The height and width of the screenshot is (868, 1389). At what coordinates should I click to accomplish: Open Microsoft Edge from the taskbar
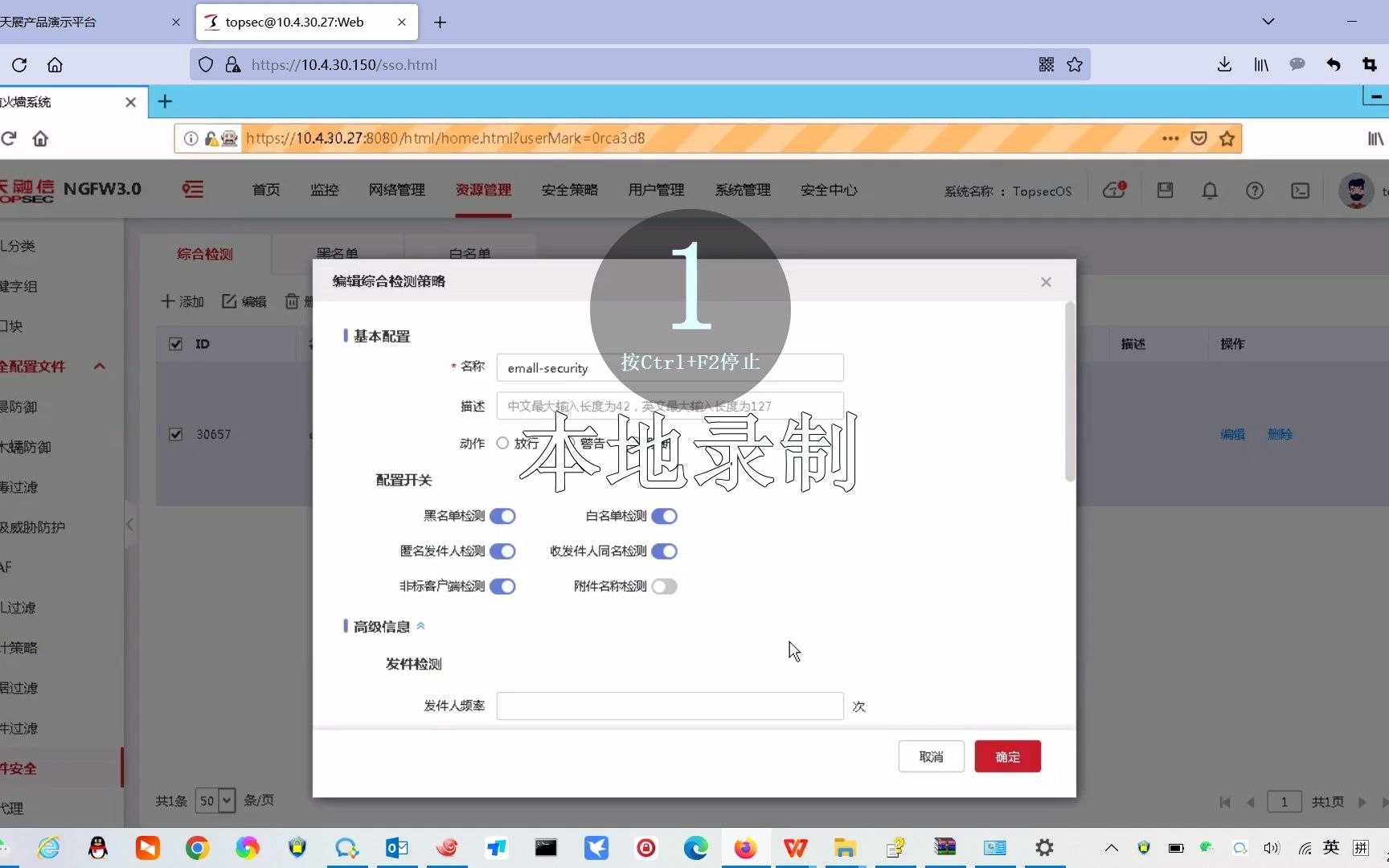[695, 848]
